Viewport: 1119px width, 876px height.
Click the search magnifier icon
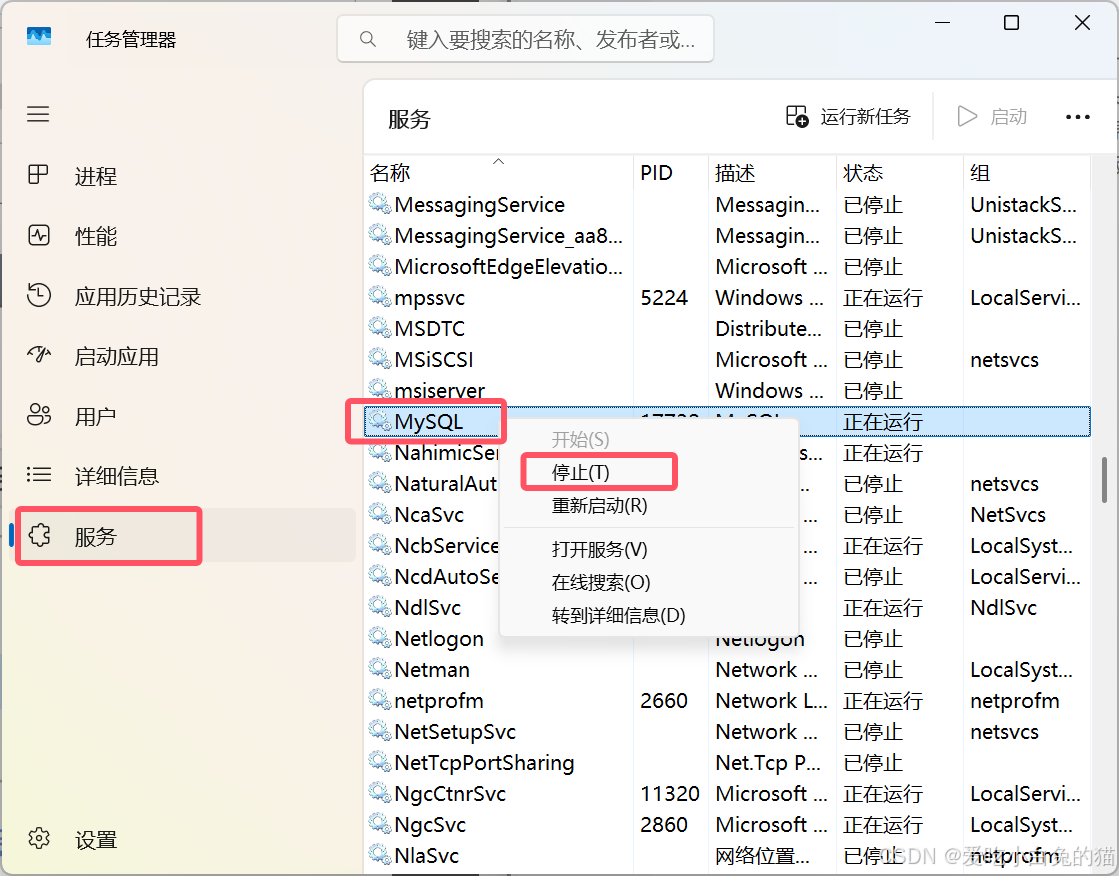(367, 38)
